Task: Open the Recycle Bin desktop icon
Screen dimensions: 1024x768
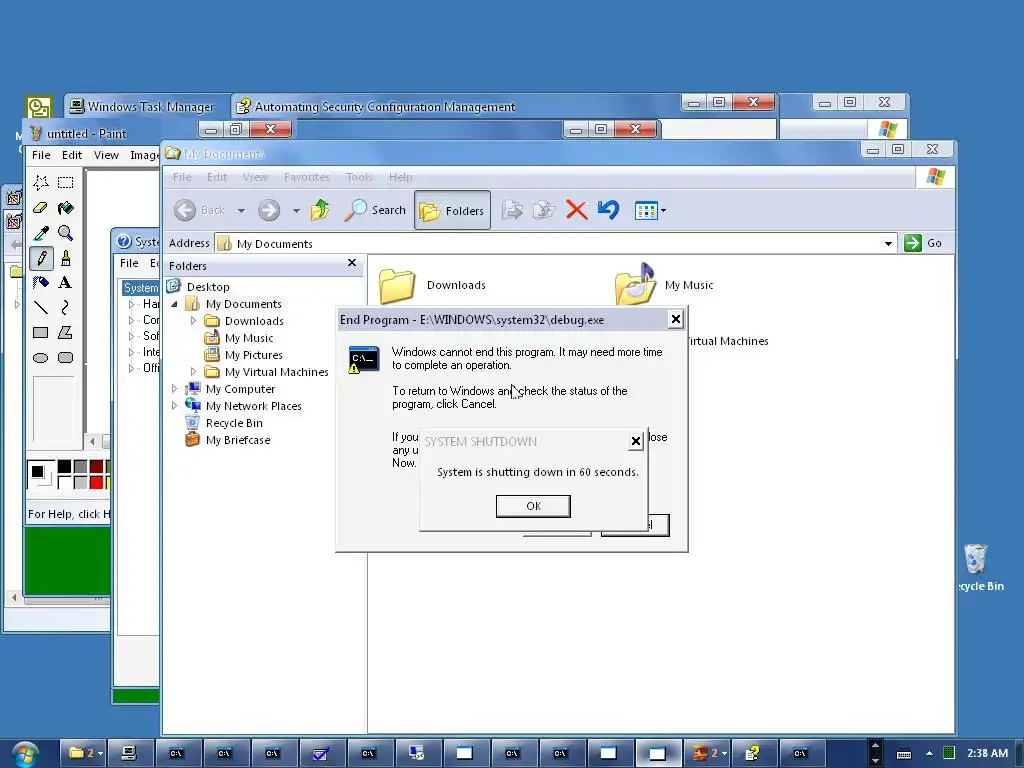Action: click(976, 568)
